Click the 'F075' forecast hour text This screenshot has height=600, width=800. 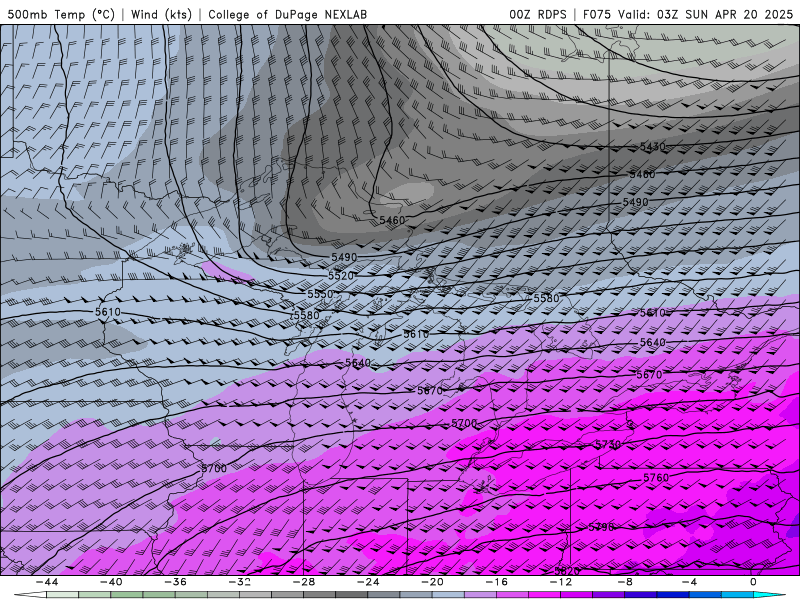click(x=597, y=14)
